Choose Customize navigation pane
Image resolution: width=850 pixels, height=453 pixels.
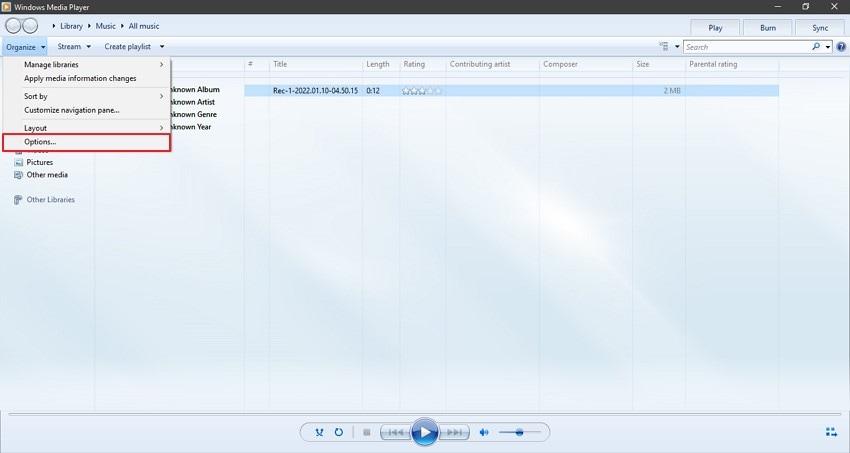point(87,110)
